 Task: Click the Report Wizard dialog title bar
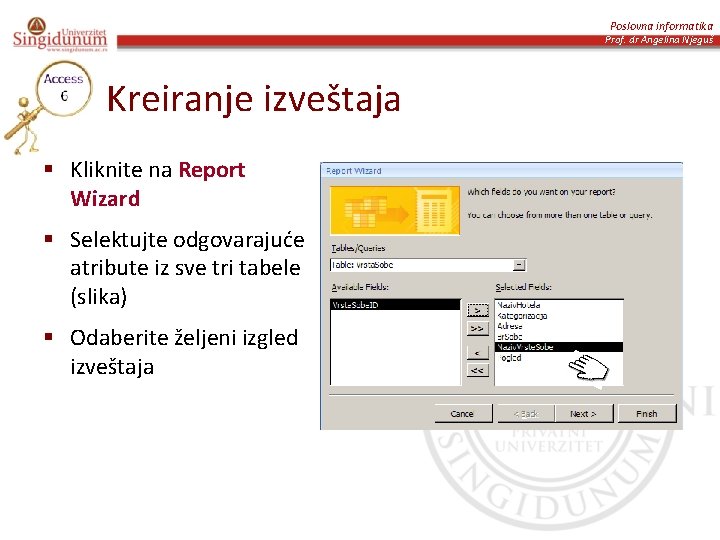pyautogui.click(x=501, y=171)
